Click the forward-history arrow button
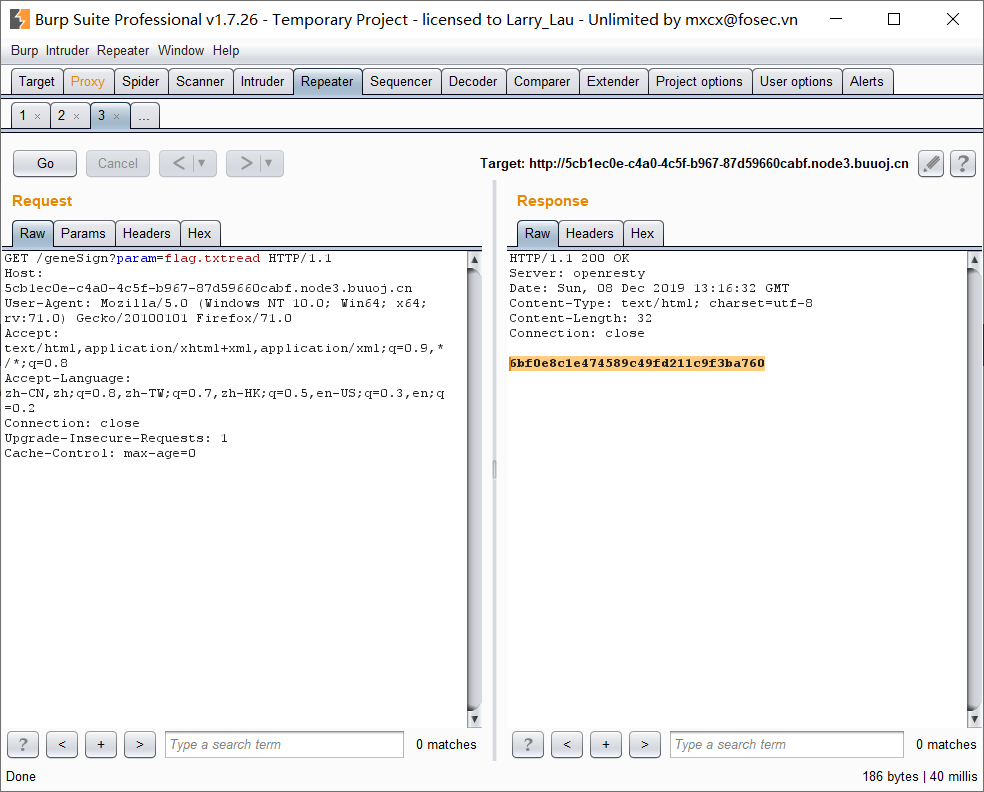 pos(246,163)
